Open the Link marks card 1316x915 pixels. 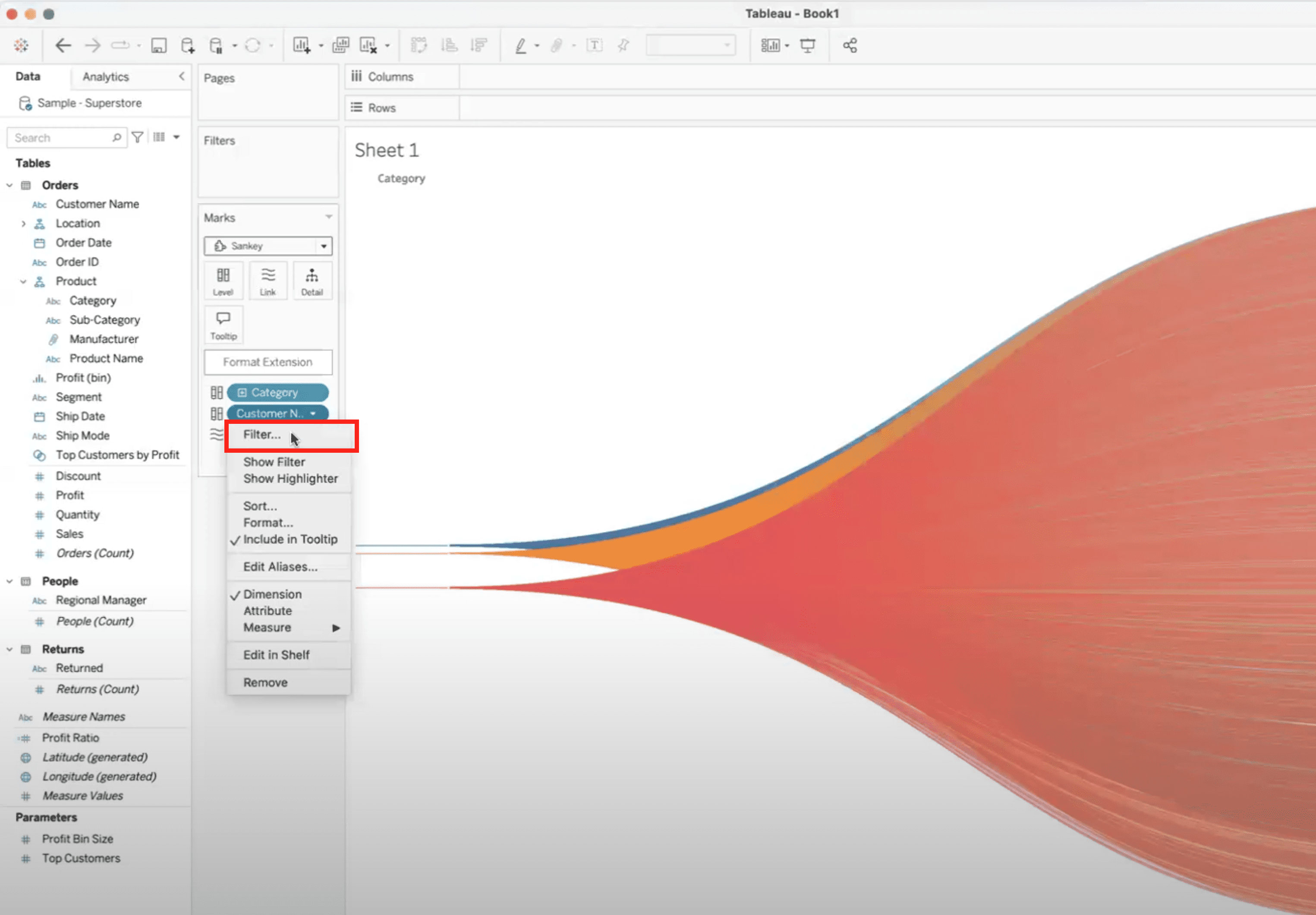click(x=268, y=281)
